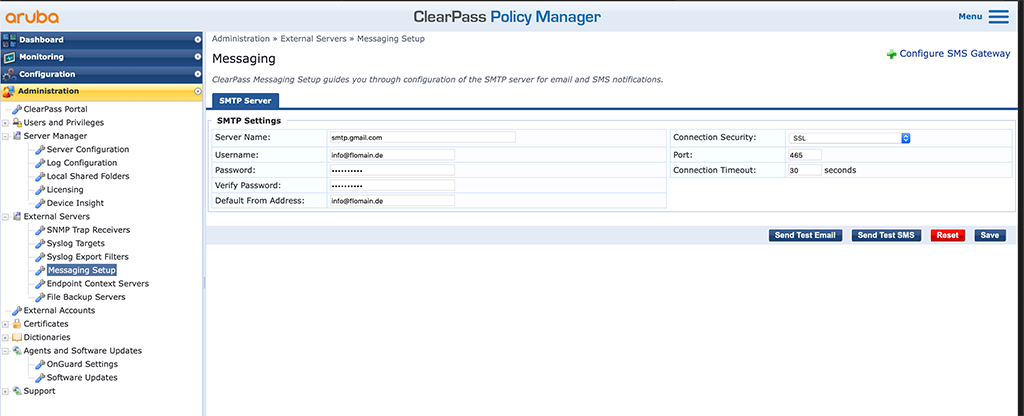Viewport: 1024px width, 416px height.
Task: Click the Configuration section icon
Action: [x=8, y=74]
